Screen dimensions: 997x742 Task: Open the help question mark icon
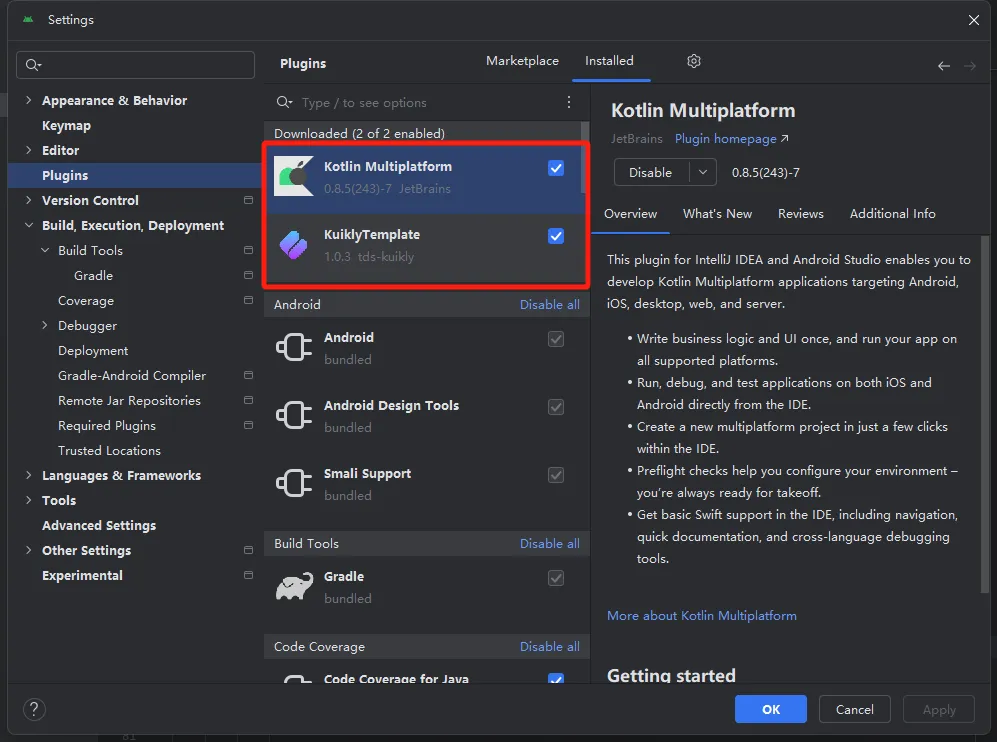tap(34, 709)
